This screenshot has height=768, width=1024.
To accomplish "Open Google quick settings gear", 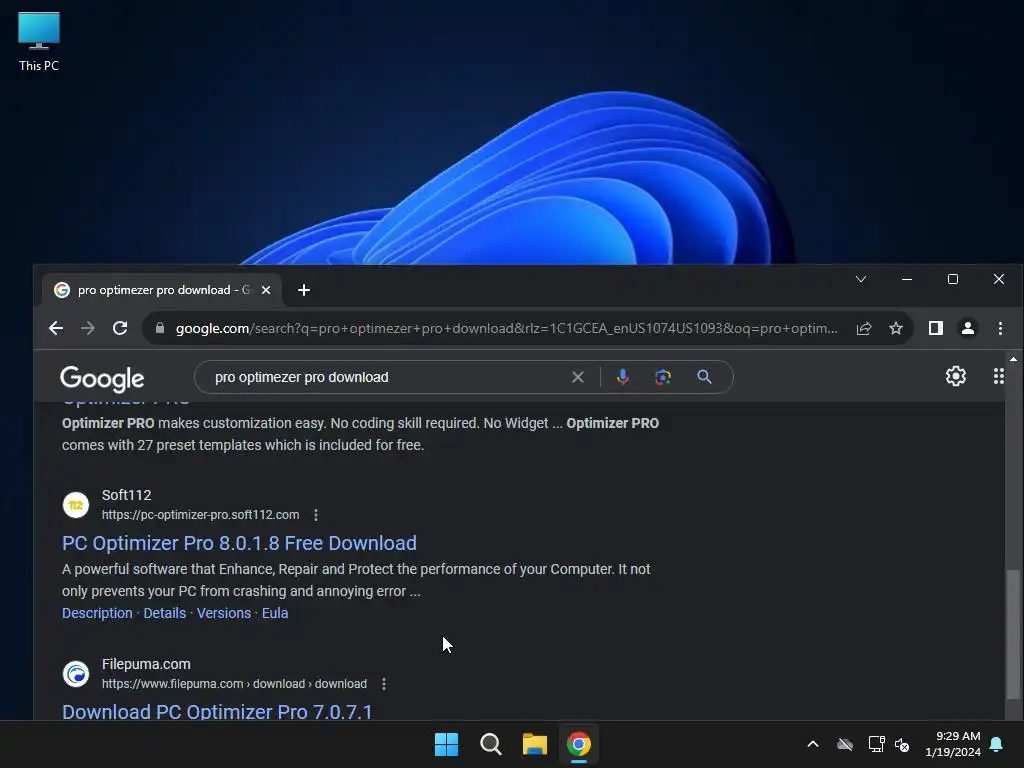I will click(955, 376).
